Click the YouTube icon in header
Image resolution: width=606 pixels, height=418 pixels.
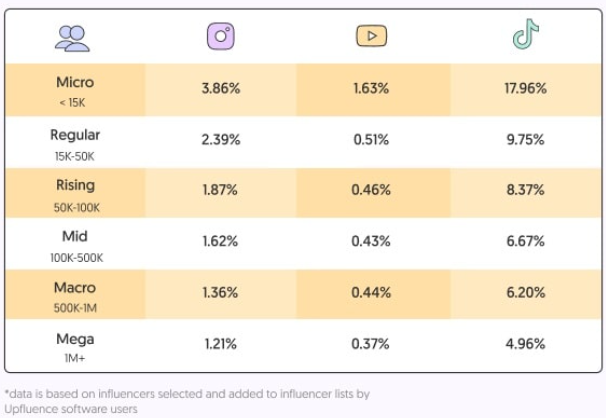(371, 37)
